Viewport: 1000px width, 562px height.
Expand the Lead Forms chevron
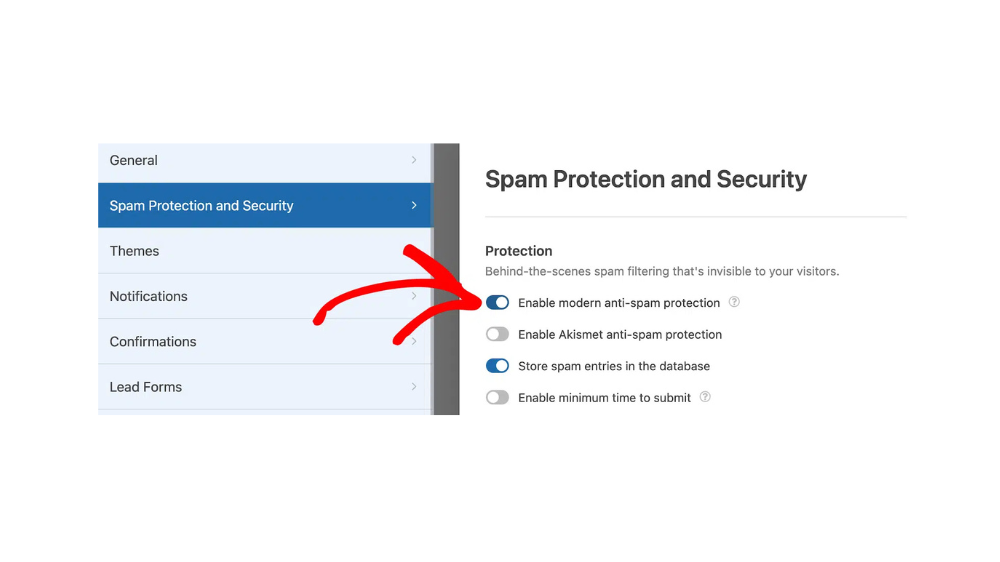(414, 387)
